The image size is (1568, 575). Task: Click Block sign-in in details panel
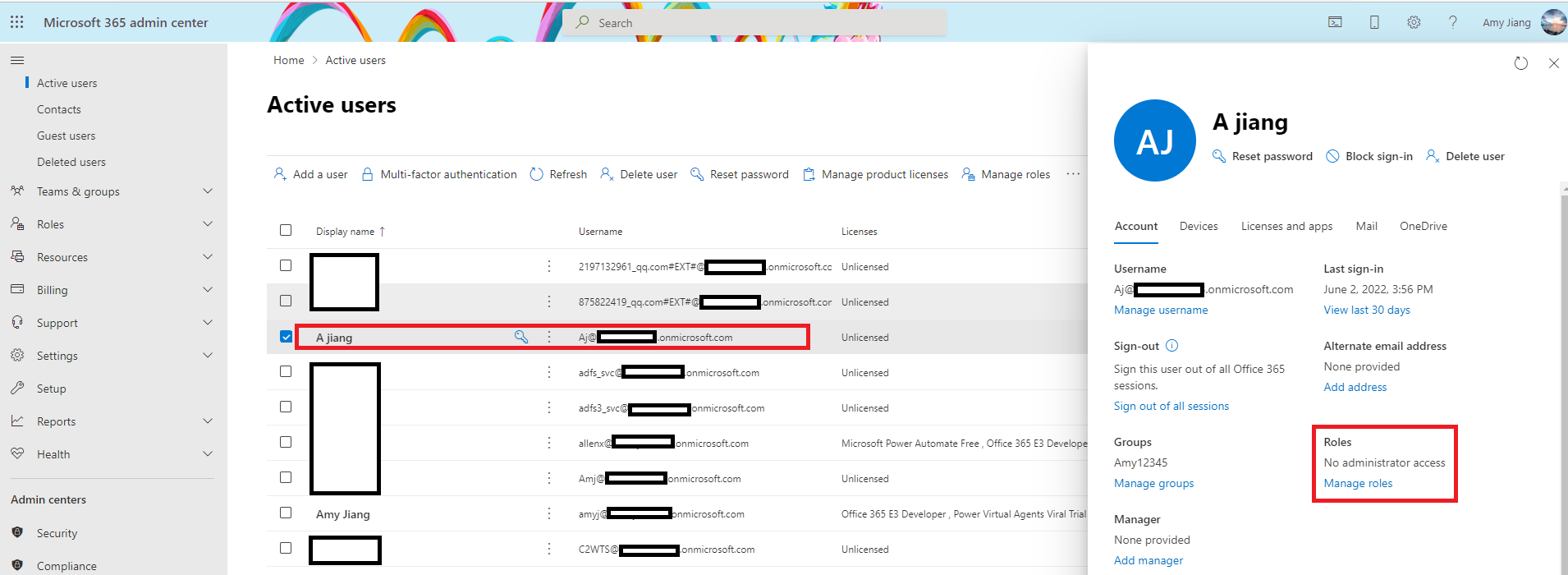[x=1369, y=156]
